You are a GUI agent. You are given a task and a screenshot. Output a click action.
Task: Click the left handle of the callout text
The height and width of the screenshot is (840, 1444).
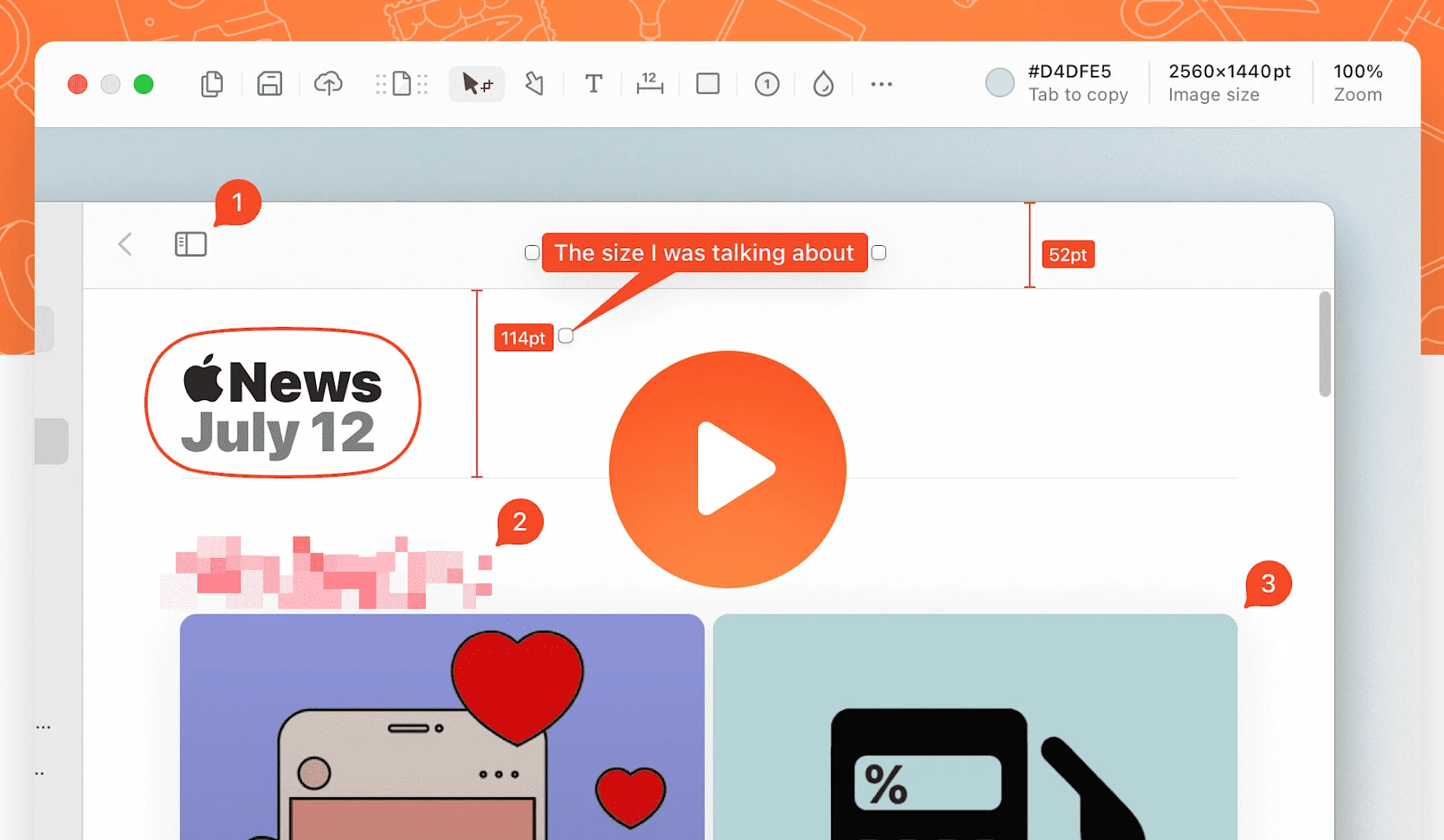532,253
